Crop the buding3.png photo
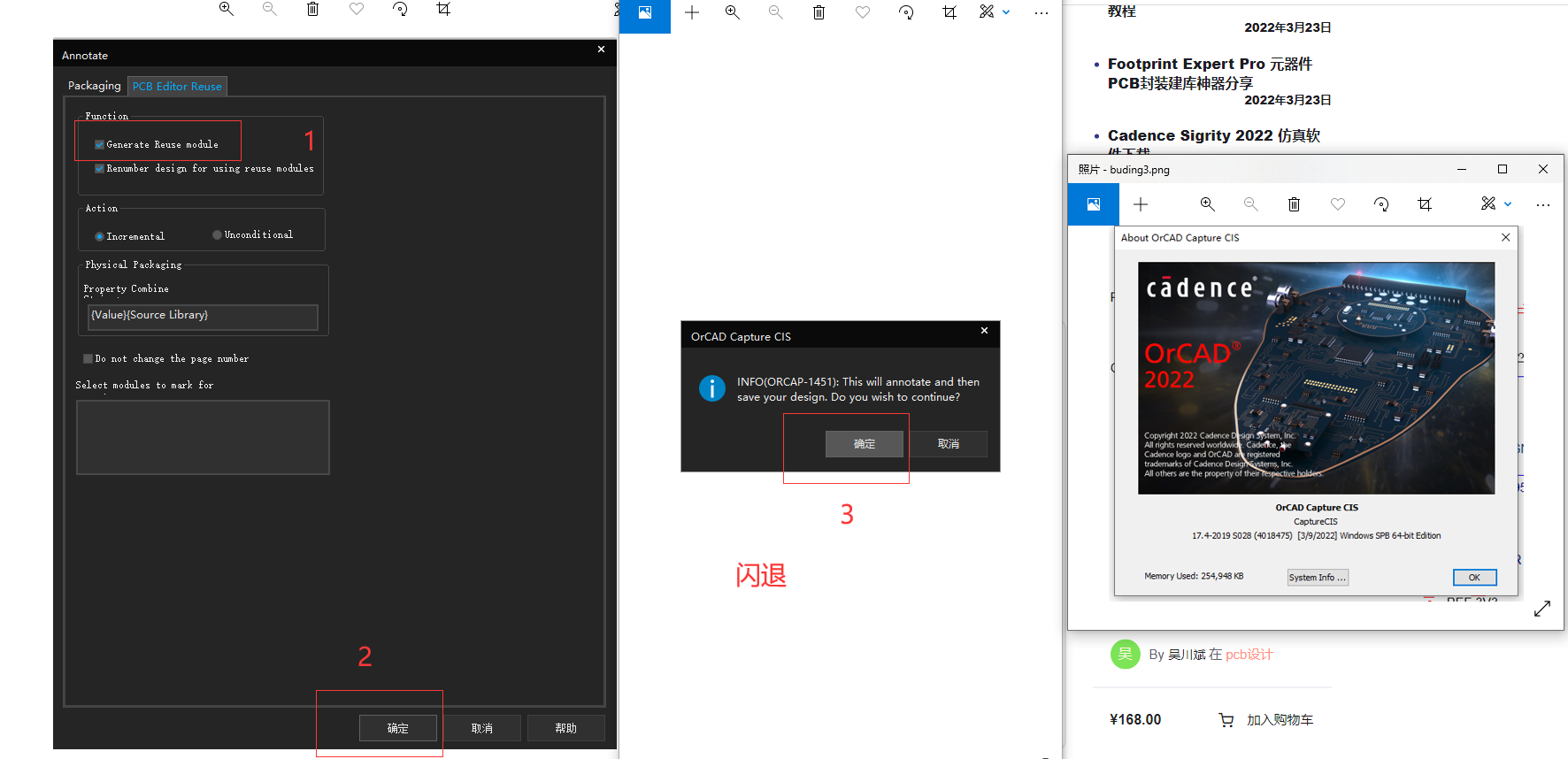This screenshot has height=759, width=1568. (1425, 204)
